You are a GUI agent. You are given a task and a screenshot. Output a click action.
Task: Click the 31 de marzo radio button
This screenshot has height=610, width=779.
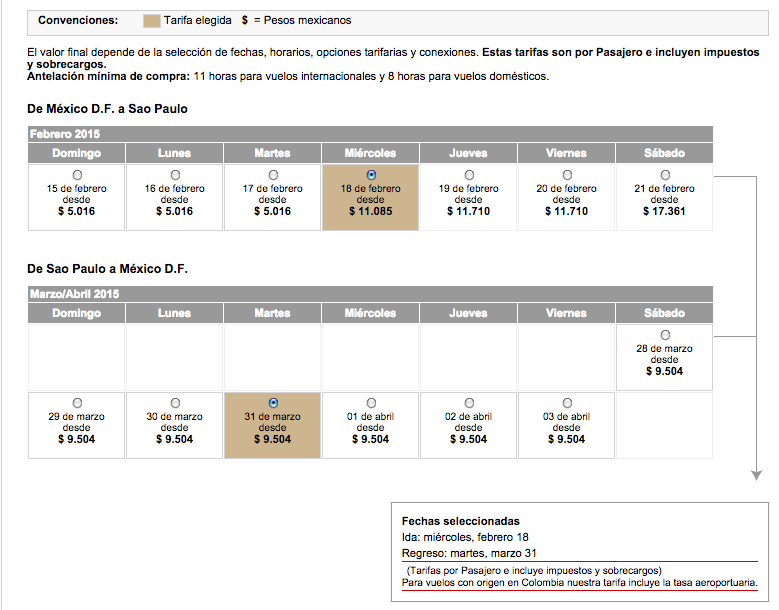273,403
